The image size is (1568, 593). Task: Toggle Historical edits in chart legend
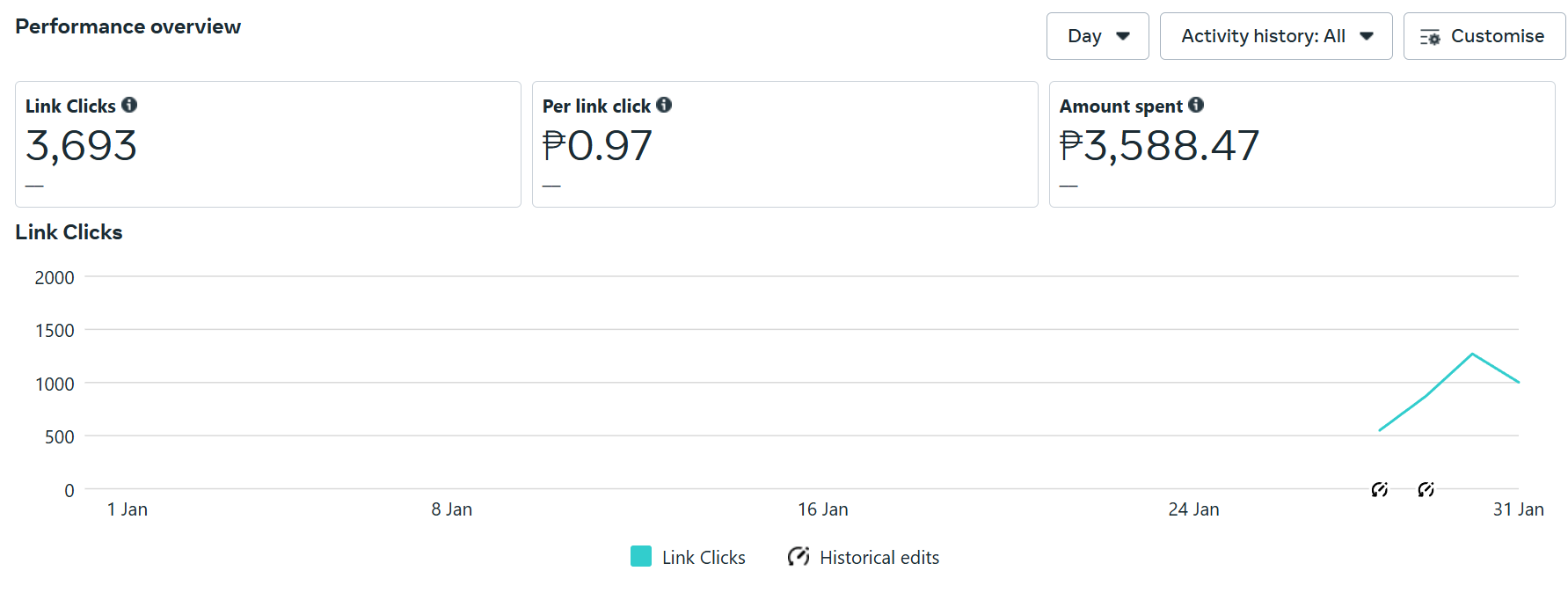pos(864,557)
